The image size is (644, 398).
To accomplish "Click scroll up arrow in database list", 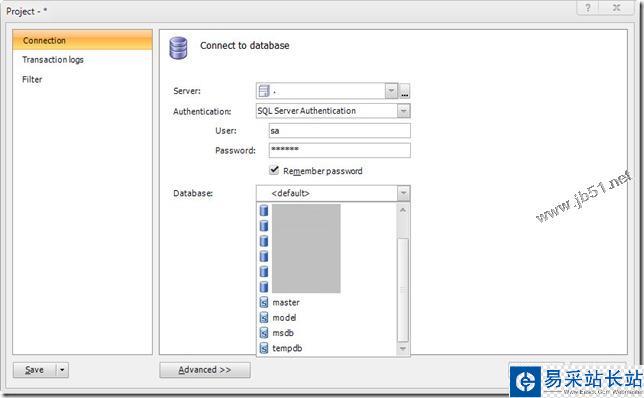I will pyautogui.click(x=403, y=210).
